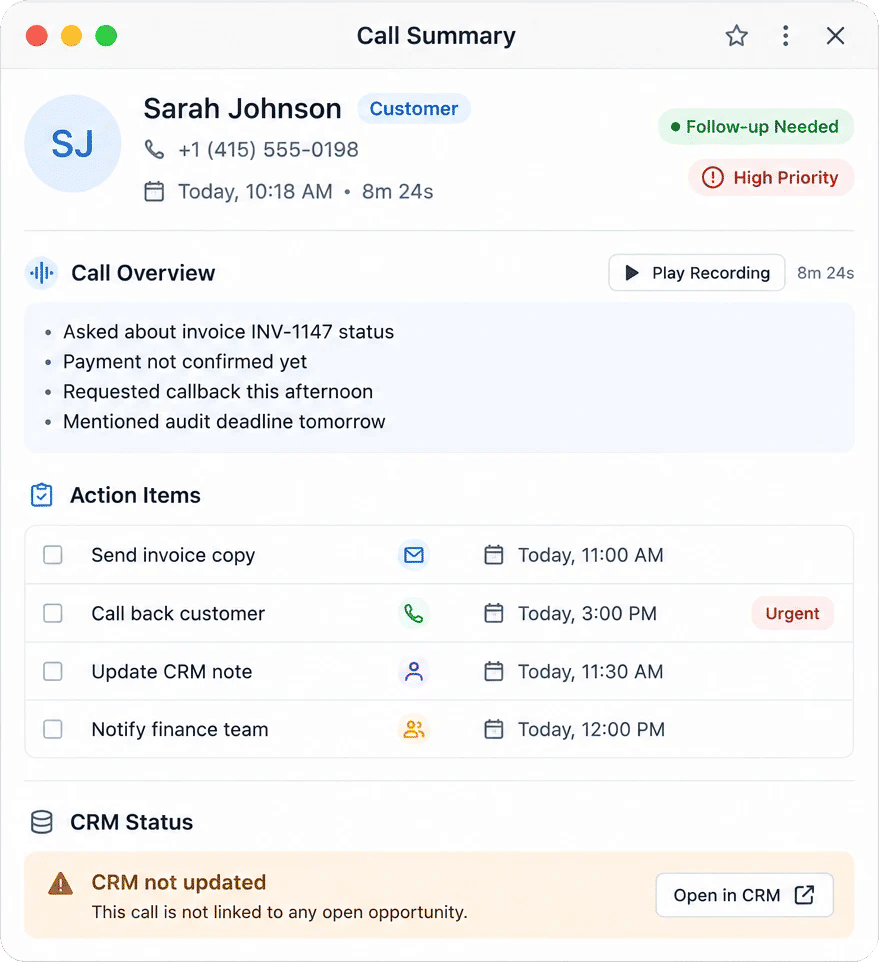This screenshot has width=879, height=962.
Task: Open this call in CRM
Action: pyautogui.click(x=744, y=895)
